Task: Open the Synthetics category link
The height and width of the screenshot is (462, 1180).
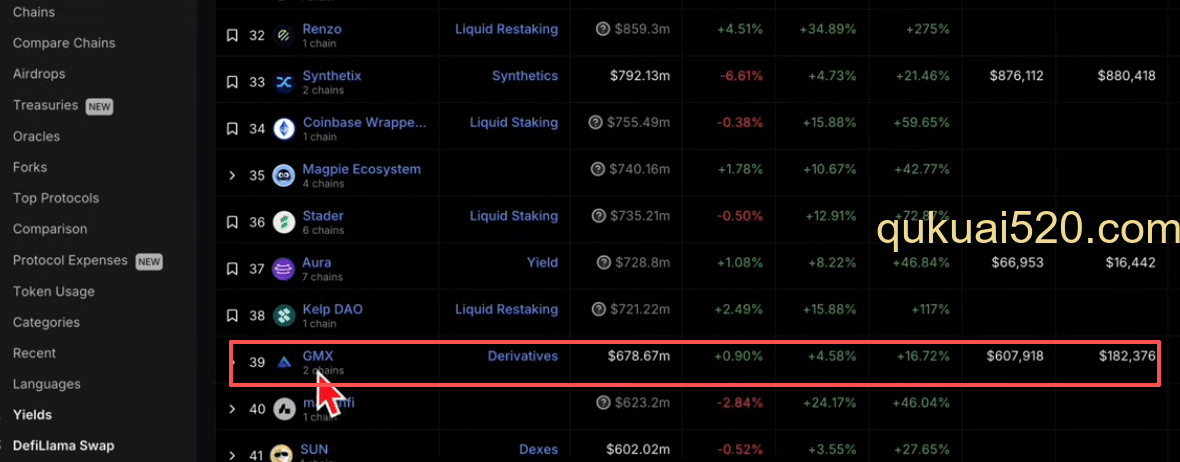Action: tap(525, 76)
